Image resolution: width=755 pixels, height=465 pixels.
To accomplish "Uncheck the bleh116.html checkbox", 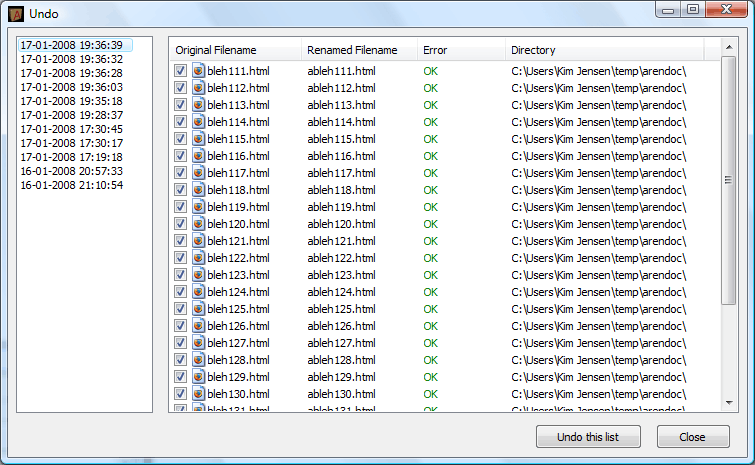I will click(x=181, y=156).
